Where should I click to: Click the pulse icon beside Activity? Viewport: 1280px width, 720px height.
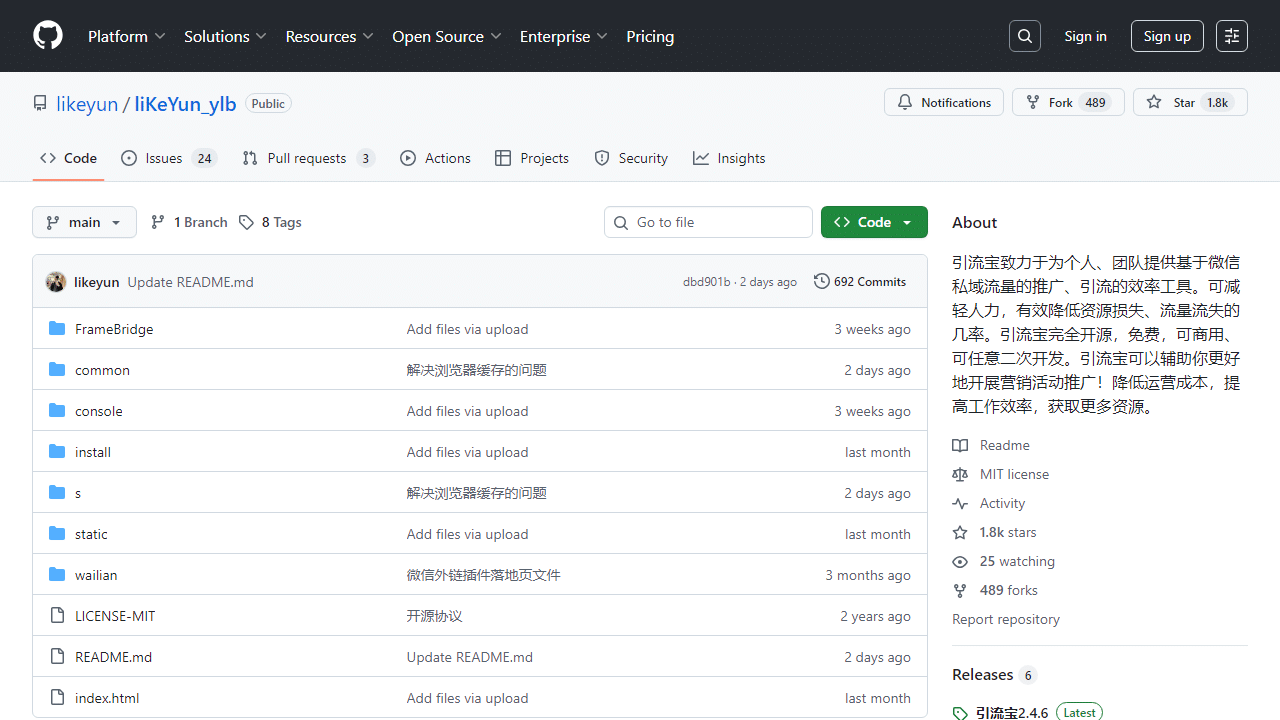pos(960,503)
